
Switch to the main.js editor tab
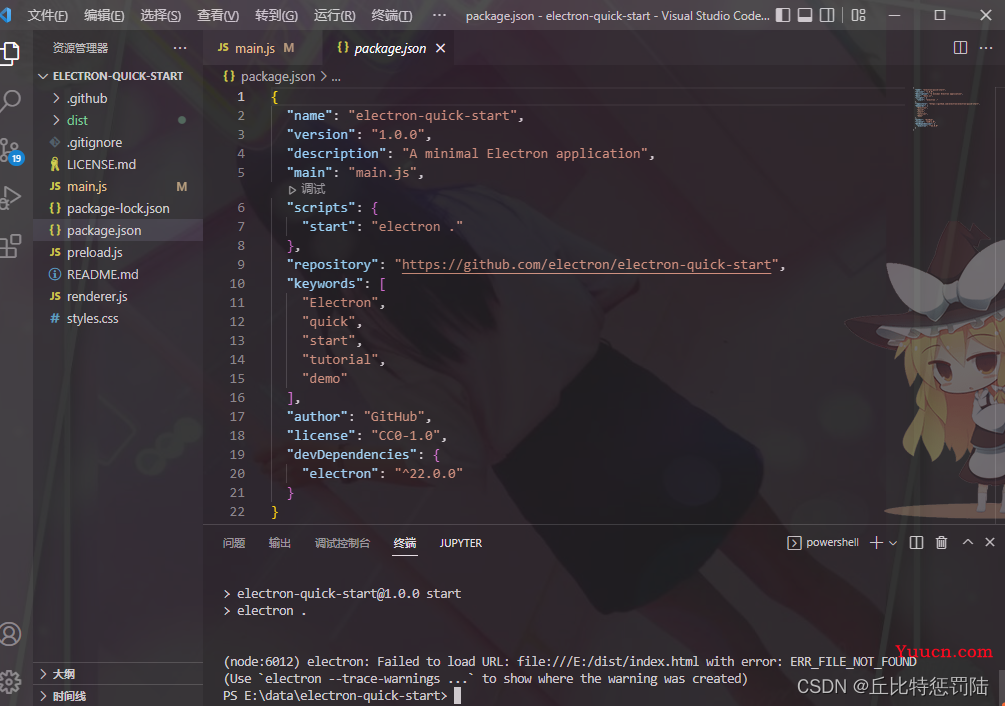click(x=256, y=48)
